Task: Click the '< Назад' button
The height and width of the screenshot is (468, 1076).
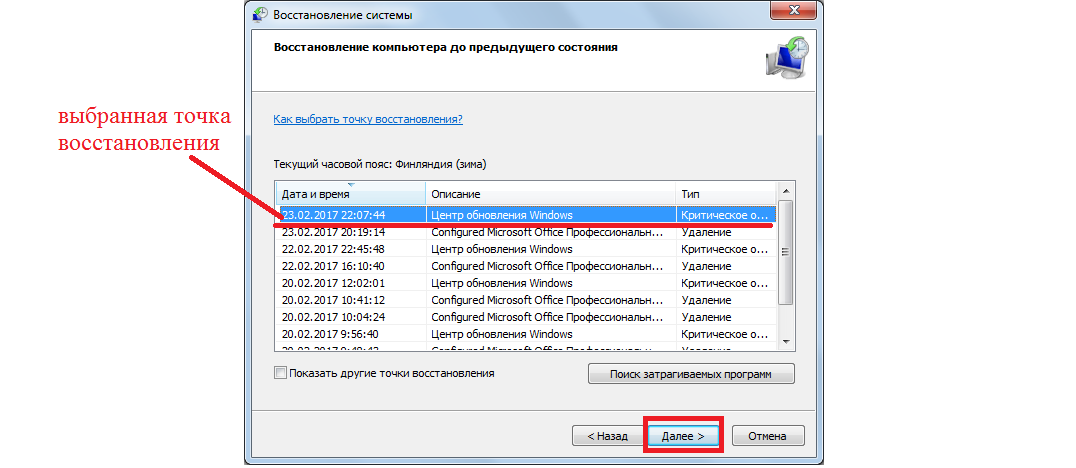Action: coord(607,436)
